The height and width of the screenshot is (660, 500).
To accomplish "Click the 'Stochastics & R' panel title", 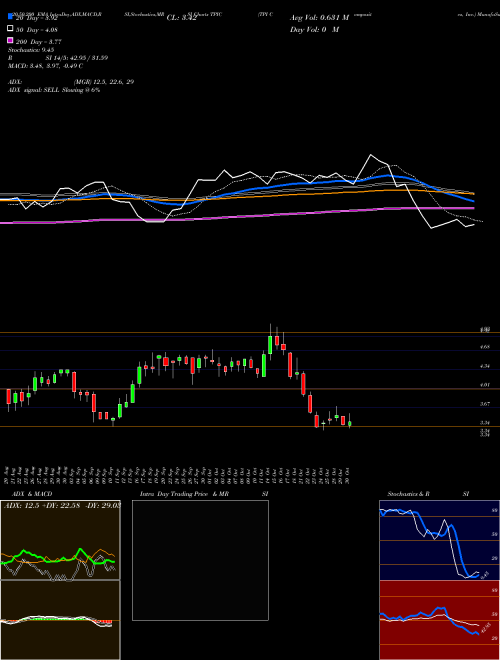I will click(x=408, y=494).
